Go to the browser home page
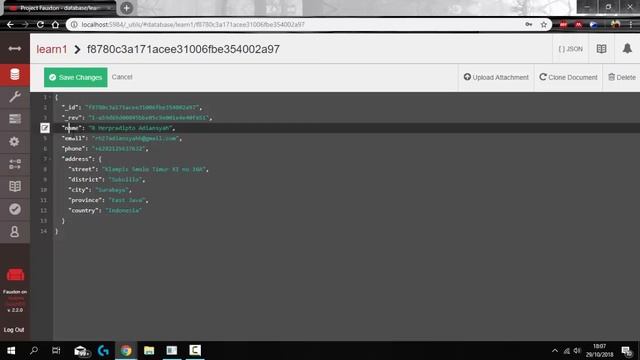The image size is (640, 360). [56, 24]
